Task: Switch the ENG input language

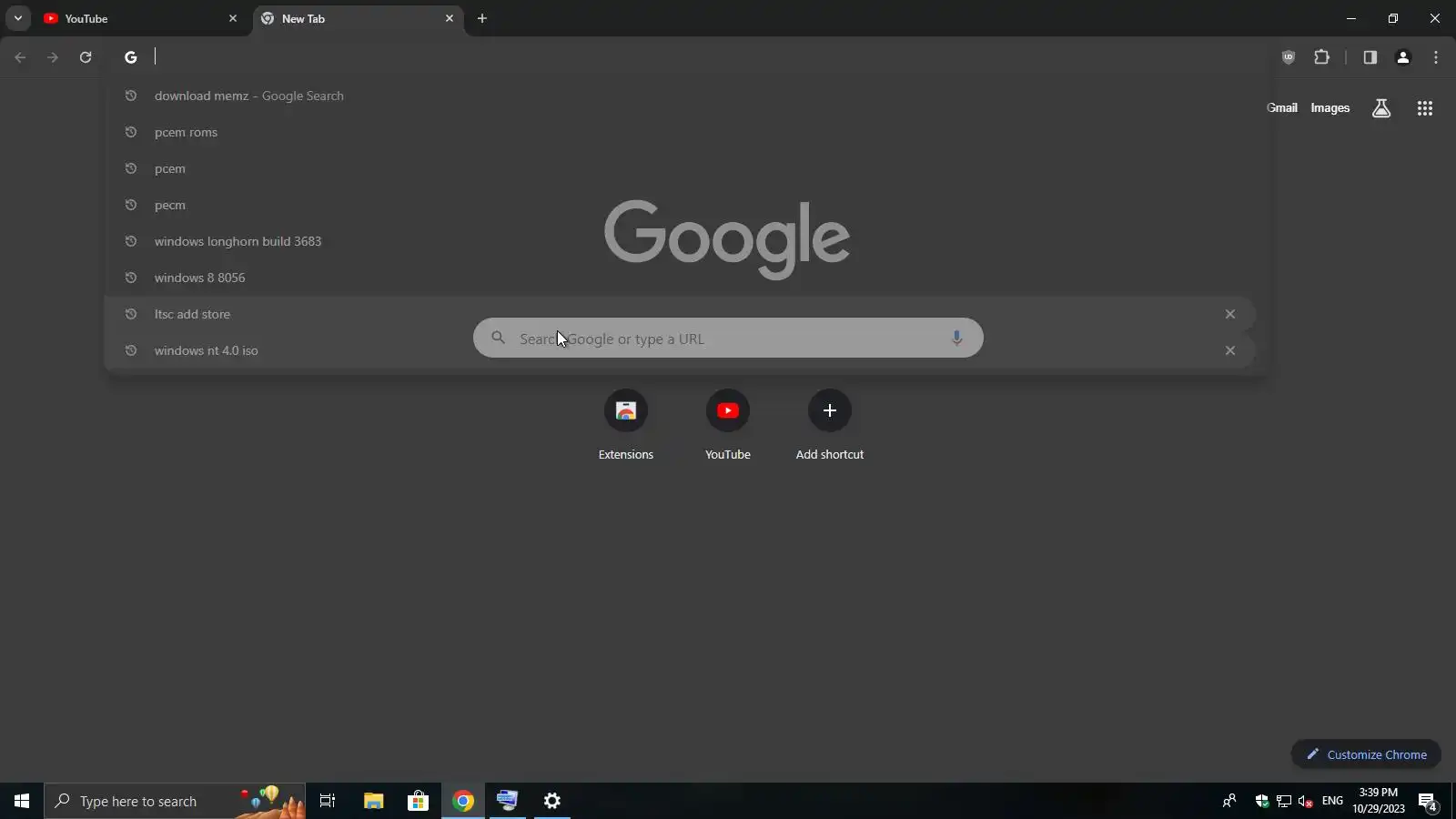Action: (1332, 801)
